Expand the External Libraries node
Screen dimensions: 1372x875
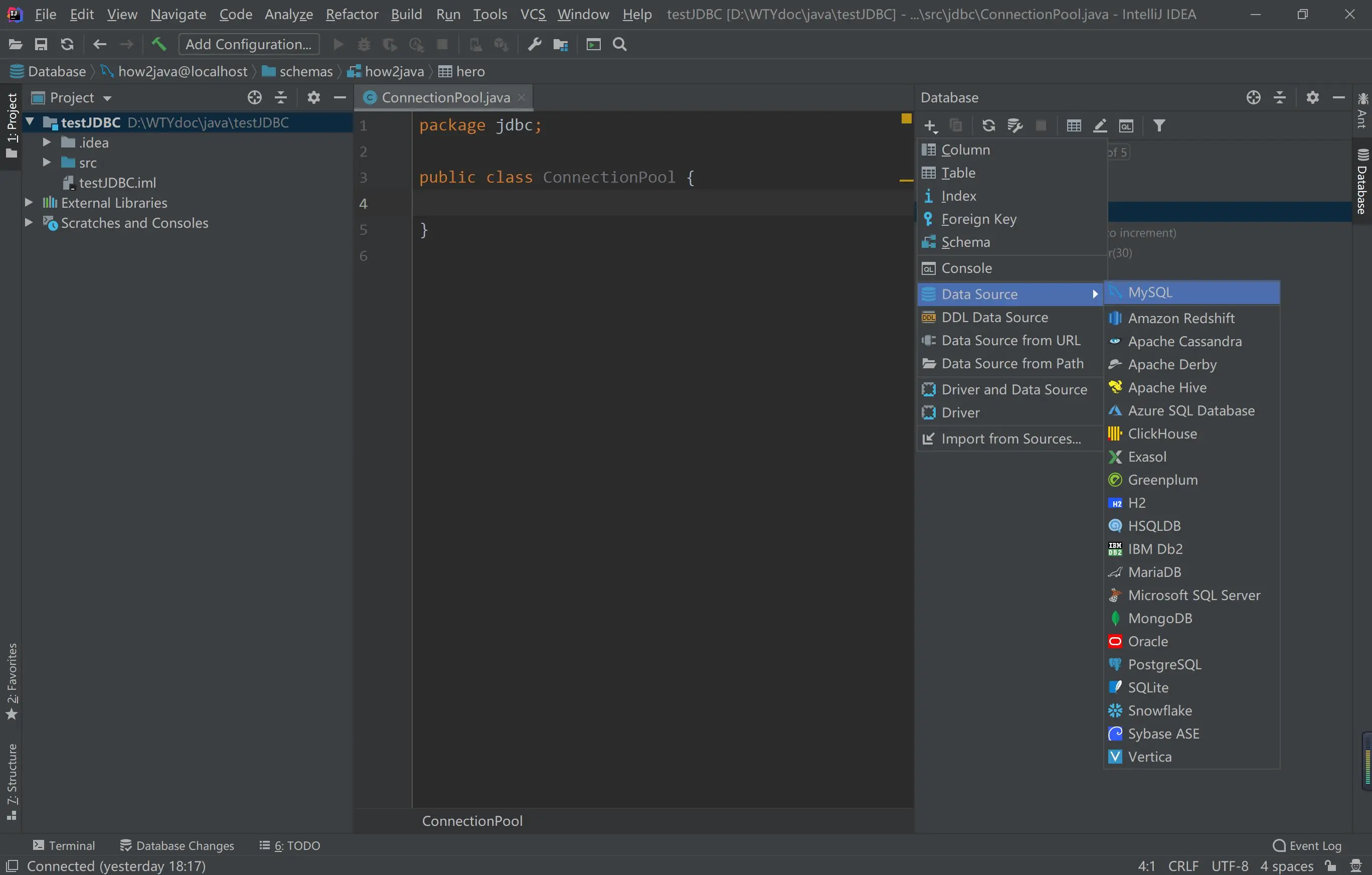(29, 202)
